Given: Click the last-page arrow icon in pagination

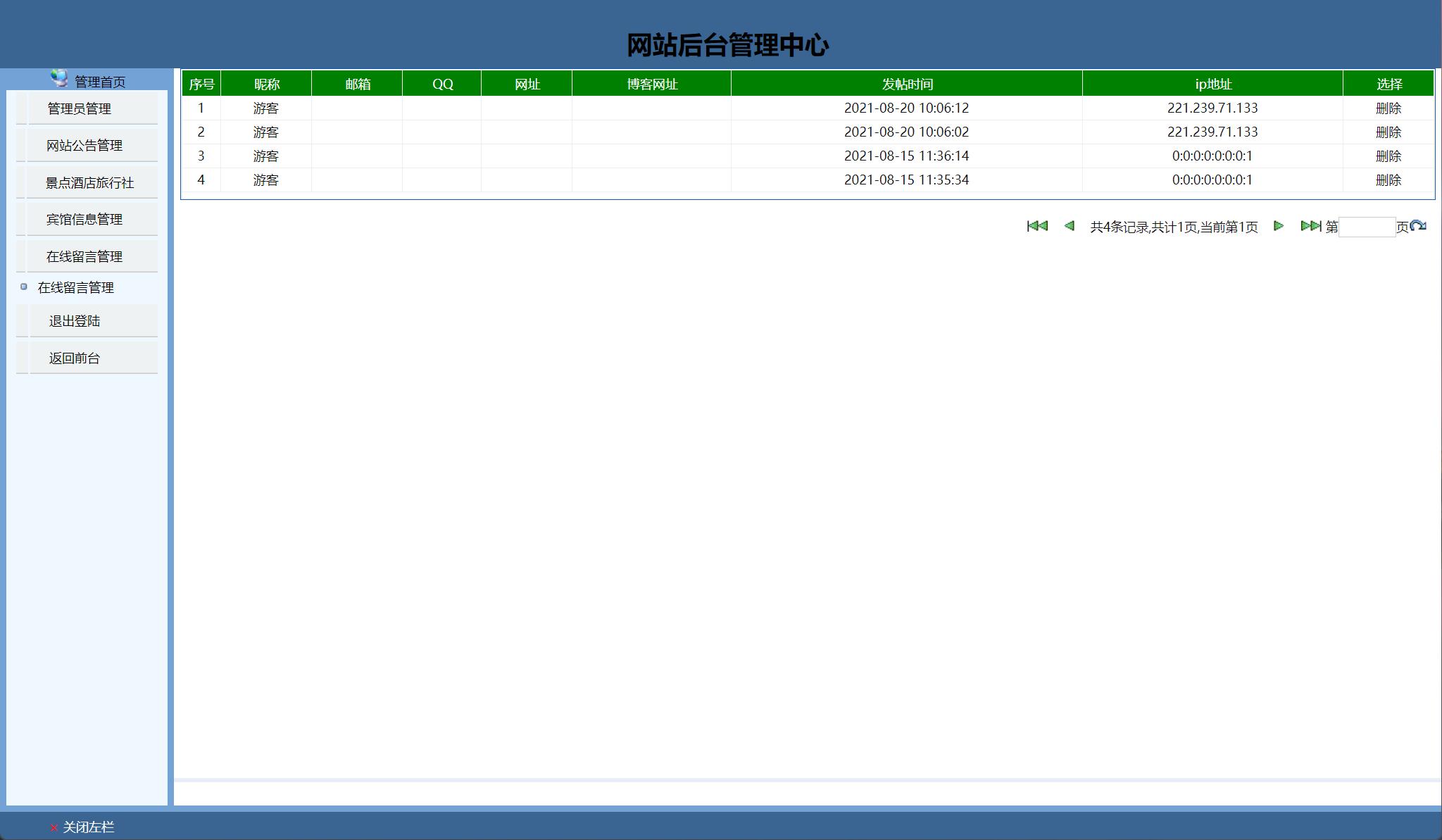Looking at the screenshot, I should [x=1311, y=226].
